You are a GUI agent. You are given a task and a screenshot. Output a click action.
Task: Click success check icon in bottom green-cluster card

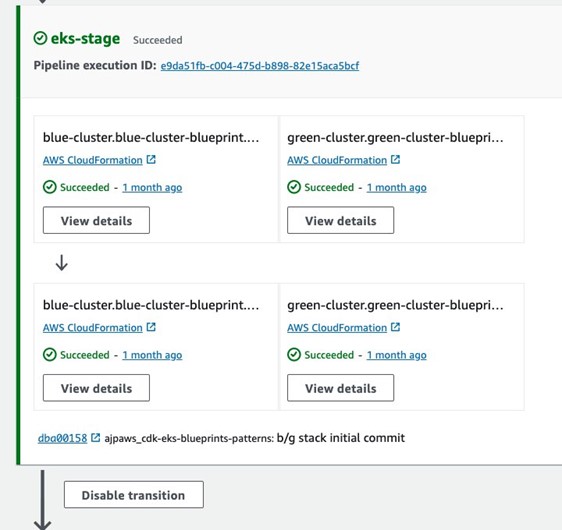(294, 355)
